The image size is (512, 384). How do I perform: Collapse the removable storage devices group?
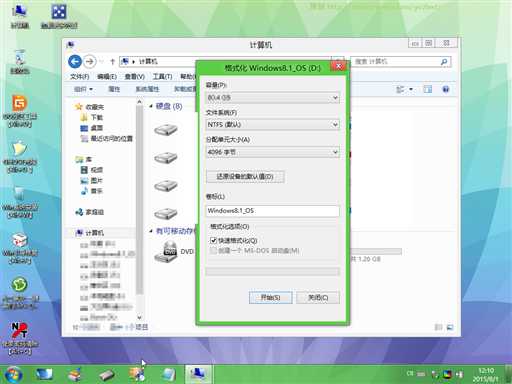151,231
